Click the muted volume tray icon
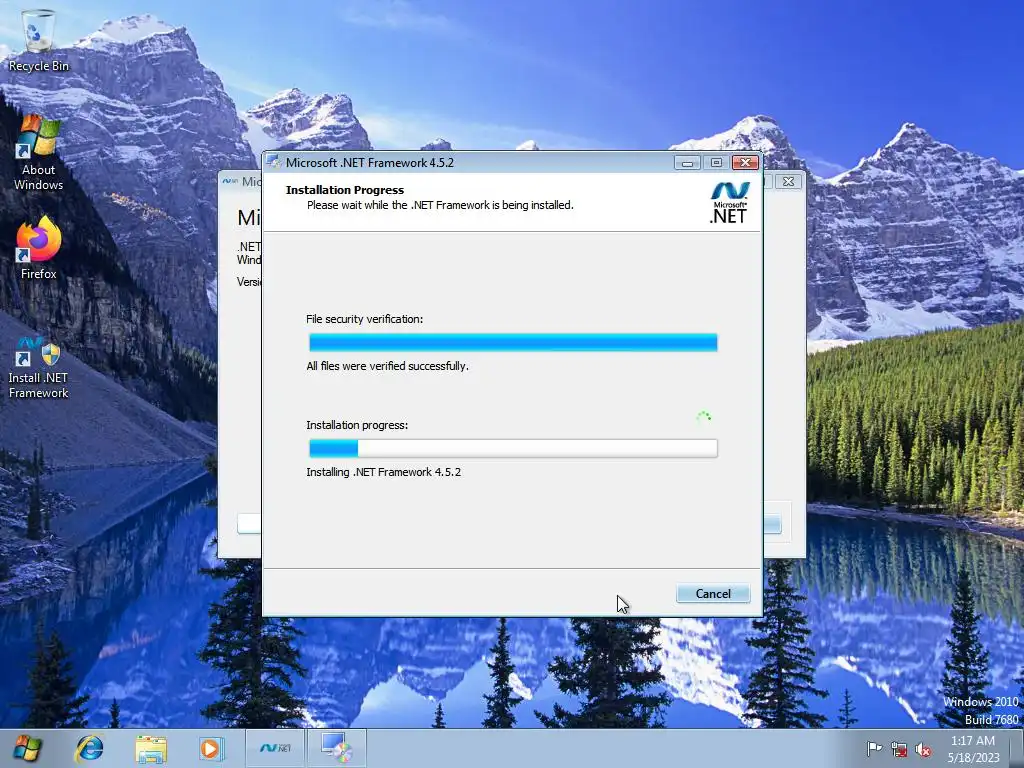This screenshot has width=1024, height=768. (923, 749)
